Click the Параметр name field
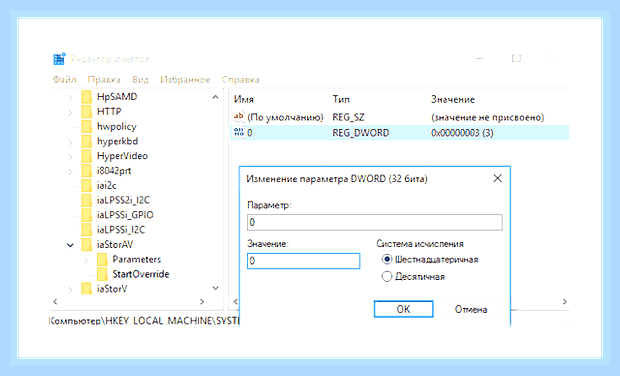620x376 pixels. [x=374, y=222]
